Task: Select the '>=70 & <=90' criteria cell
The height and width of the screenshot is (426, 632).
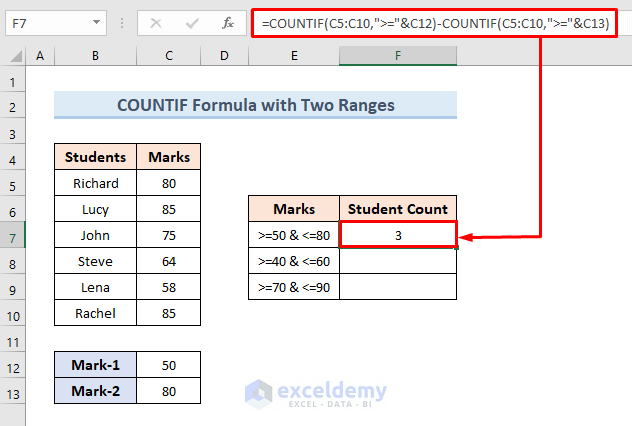Action: click(x=294, y=287)
